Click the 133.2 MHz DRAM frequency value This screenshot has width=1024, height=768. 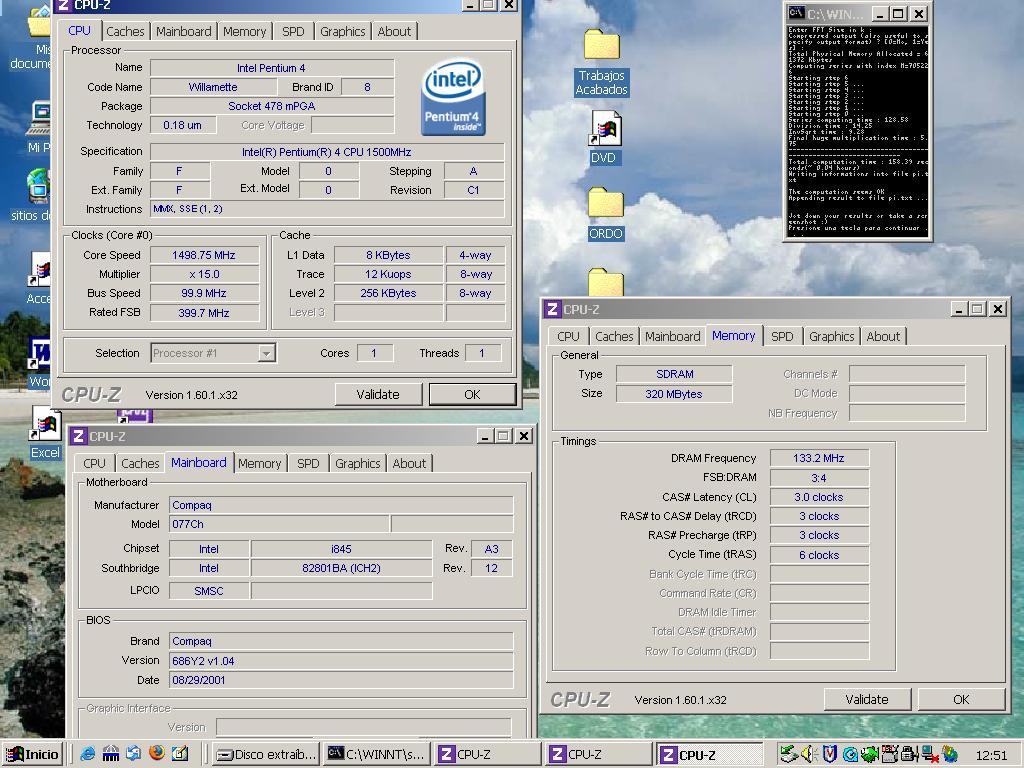pyautogui.click(x=819, y=458)
